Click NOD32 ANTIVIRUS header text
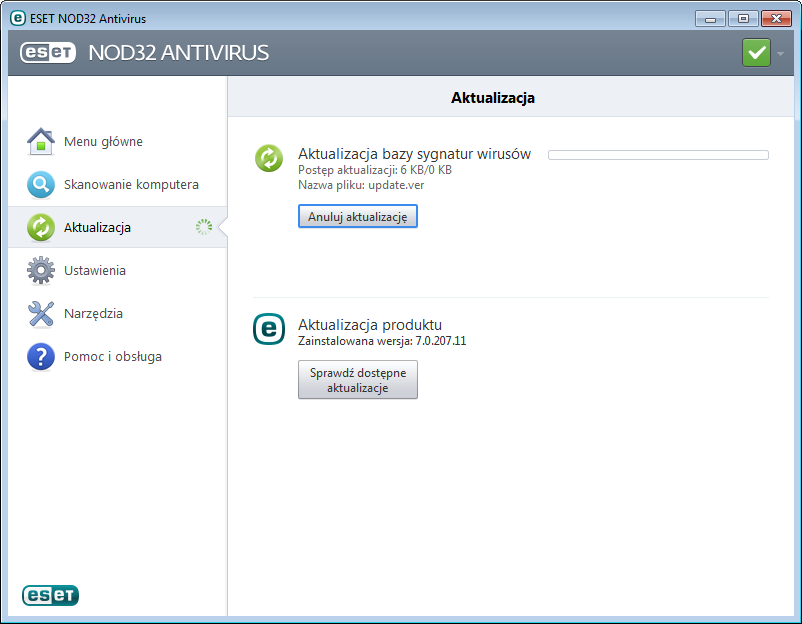 pyautogui.click(x=179, y=53)
